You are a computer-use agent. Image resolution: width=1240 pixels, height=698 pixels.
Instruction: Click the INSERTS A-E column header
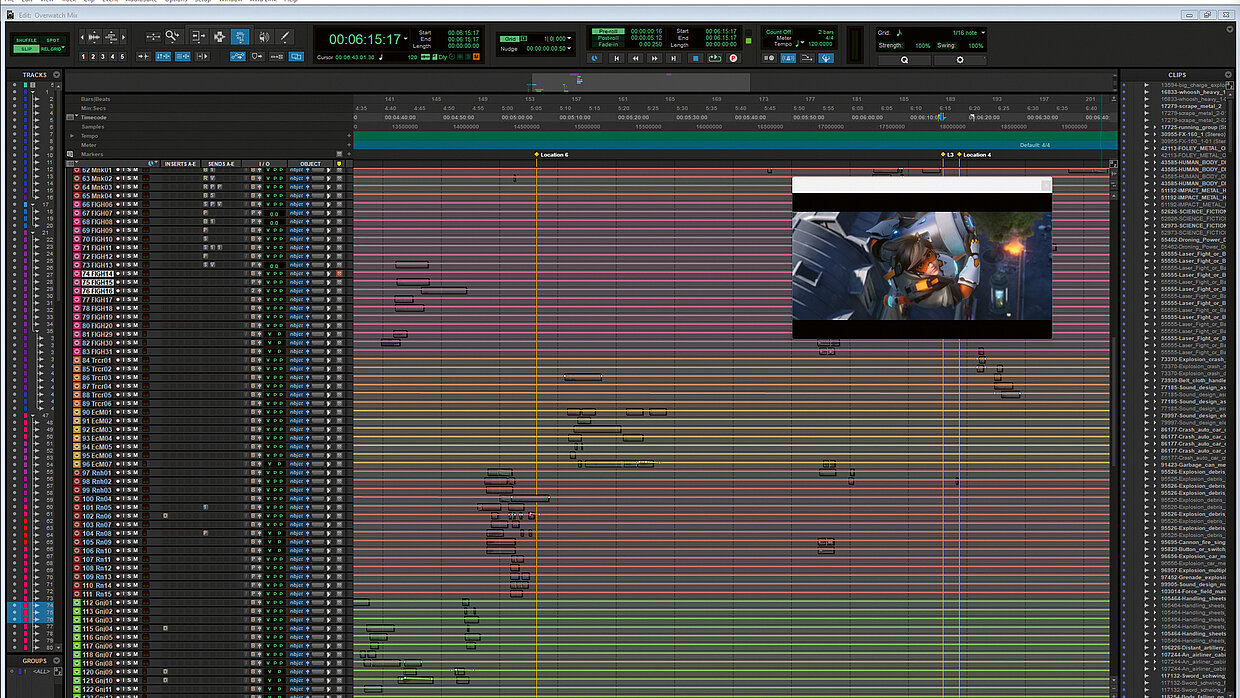(181, 163)
